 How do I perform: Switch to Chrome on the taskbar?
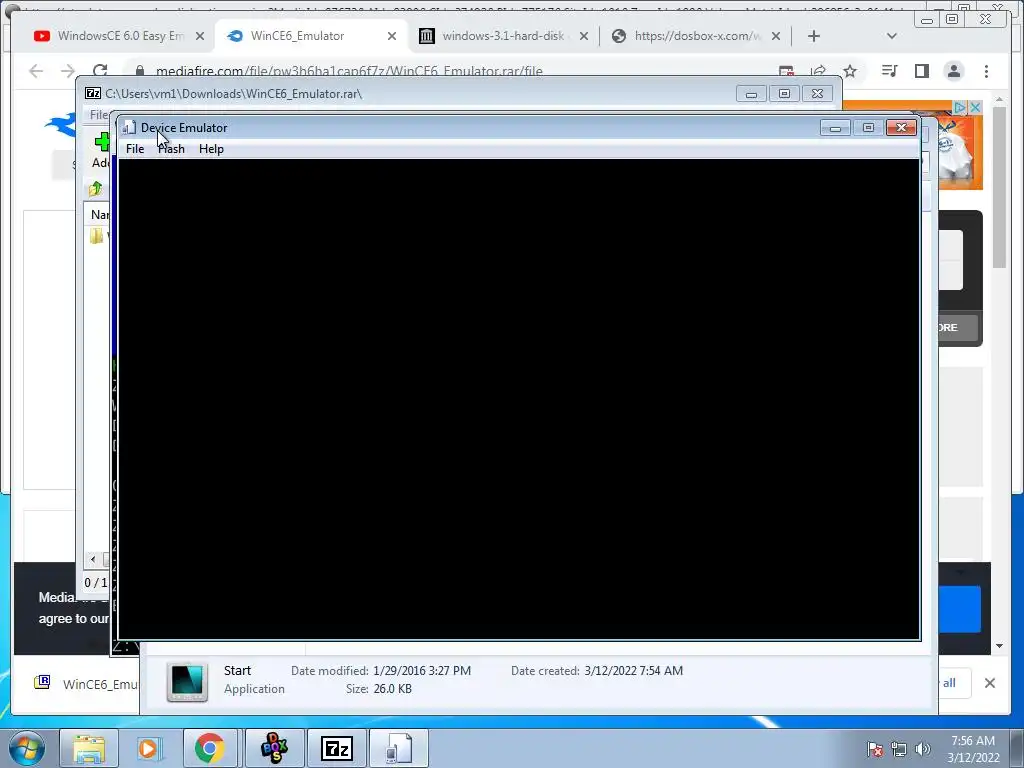coord(210,748)
